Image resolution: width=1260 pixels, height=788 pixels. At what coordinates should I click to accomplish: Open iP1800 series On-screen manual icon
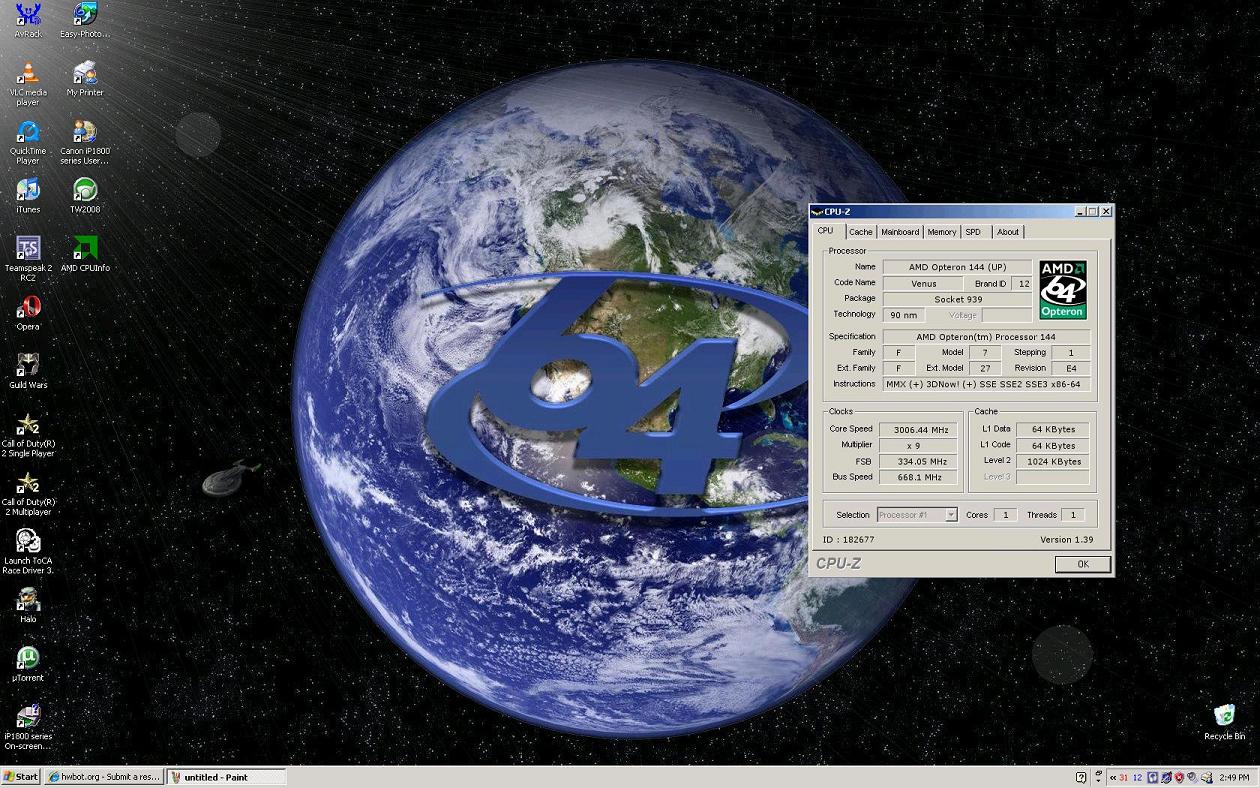[x=28, y=728]
